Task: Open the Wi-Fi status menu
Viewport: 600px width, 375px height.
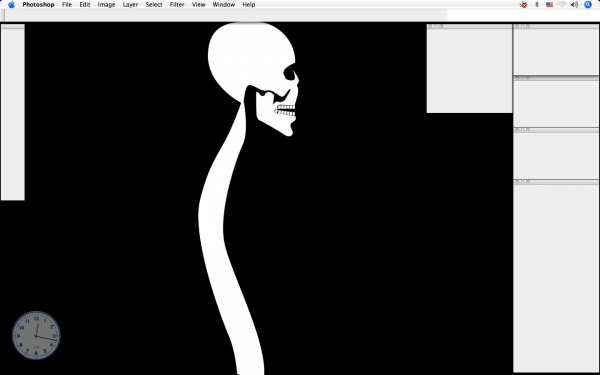Action: pos(562,5)
